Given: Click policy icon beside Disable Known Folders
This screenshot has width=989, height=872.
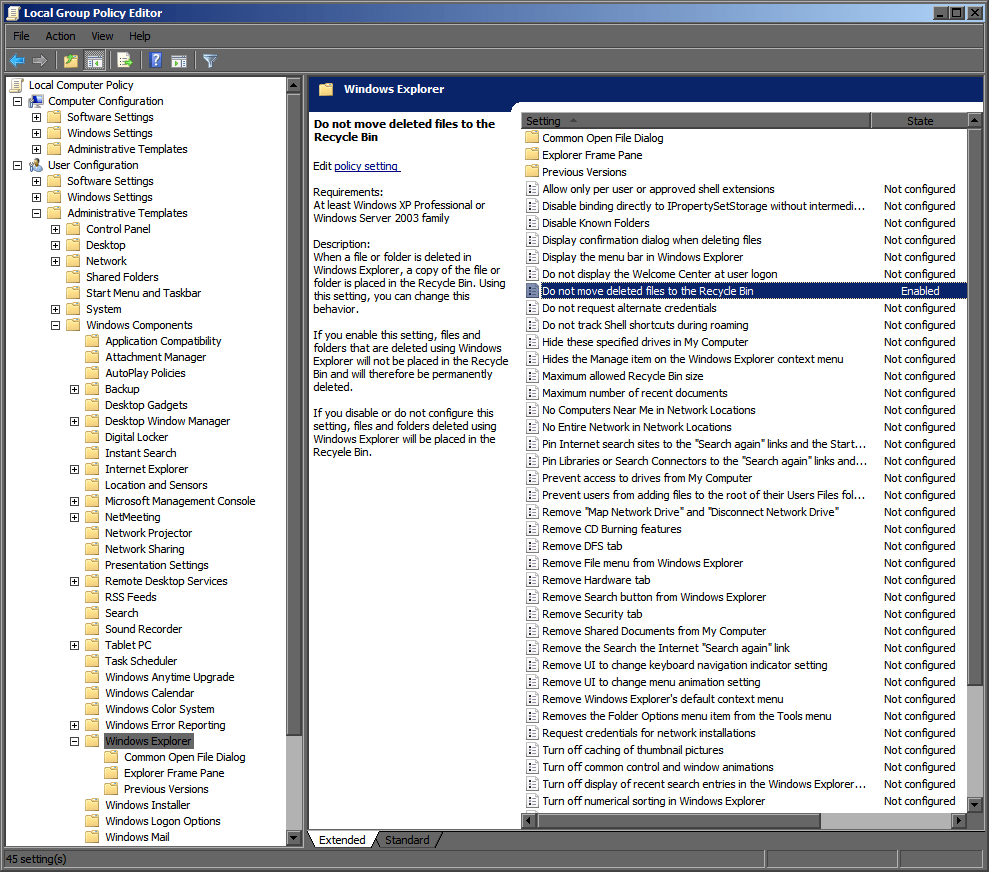Looking at the screenshot, I should [x=532, y=223].
